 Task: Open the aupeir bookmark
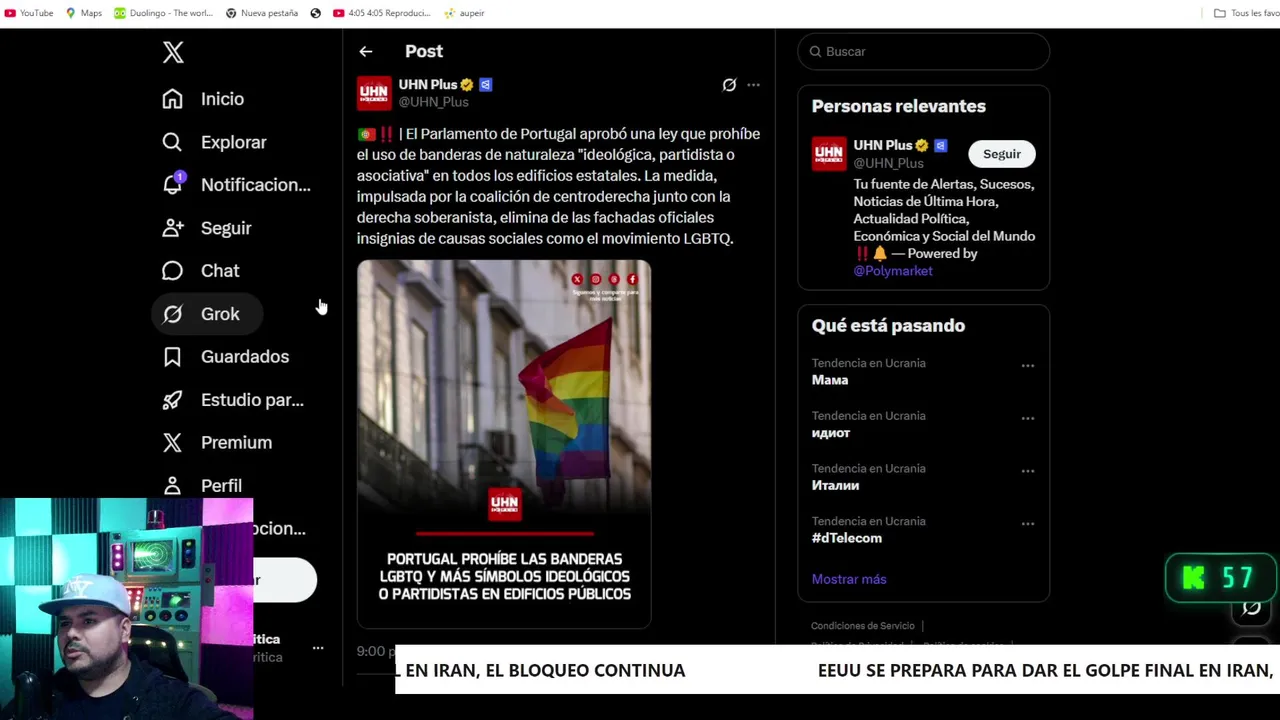tap(465, 13)
